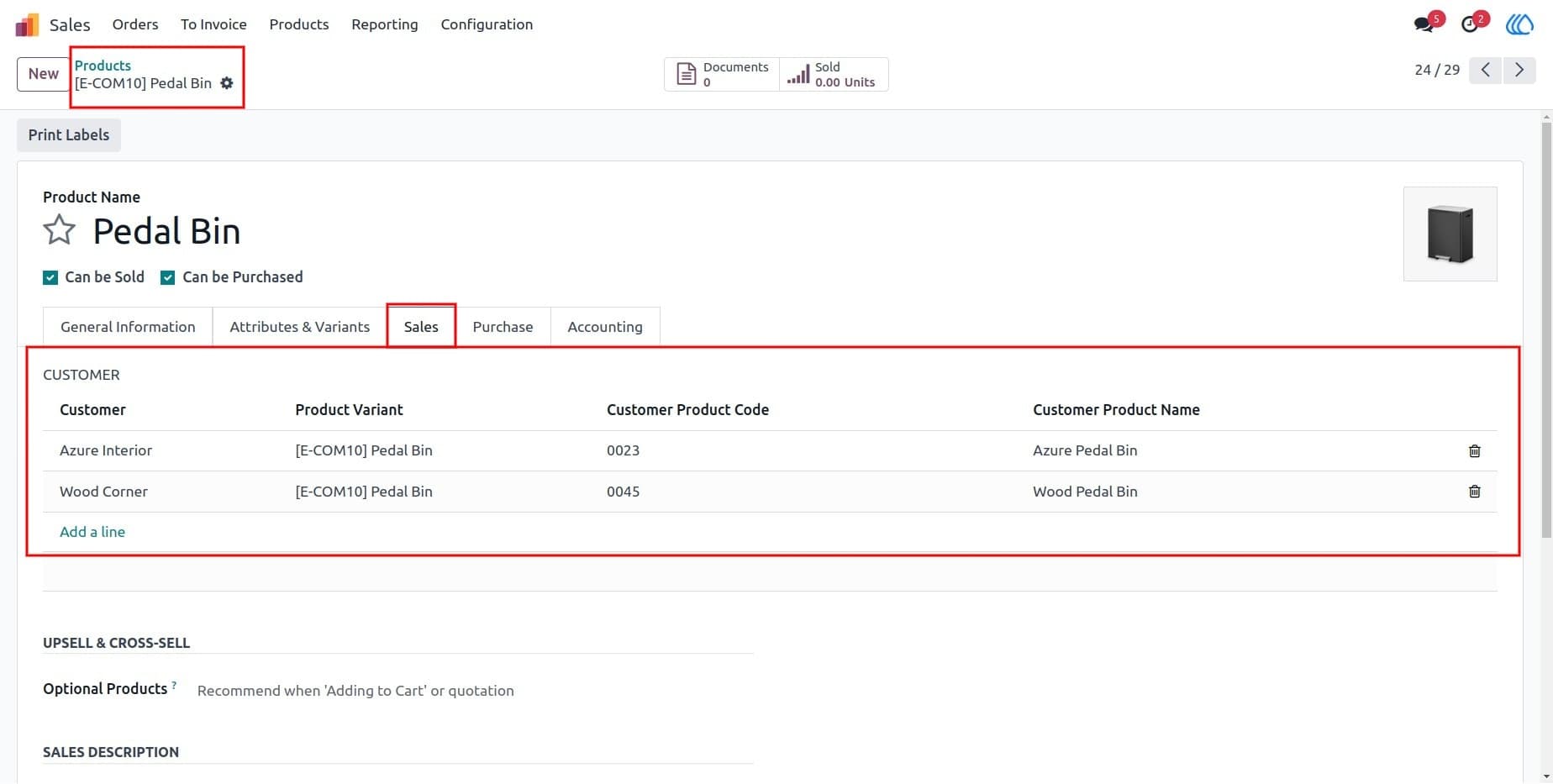The image size is (1553, 784).
Task: Click customer product code 0045
Action: (x=623, y=492)
